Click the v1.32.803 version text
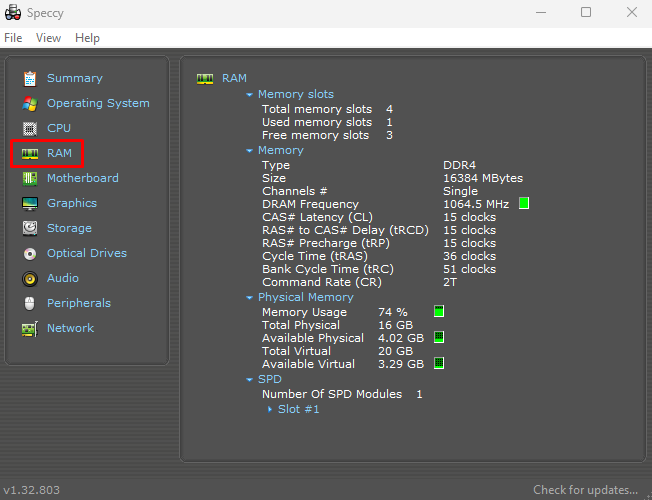Viewport: 652px width, 500px height. click(32, 490)
